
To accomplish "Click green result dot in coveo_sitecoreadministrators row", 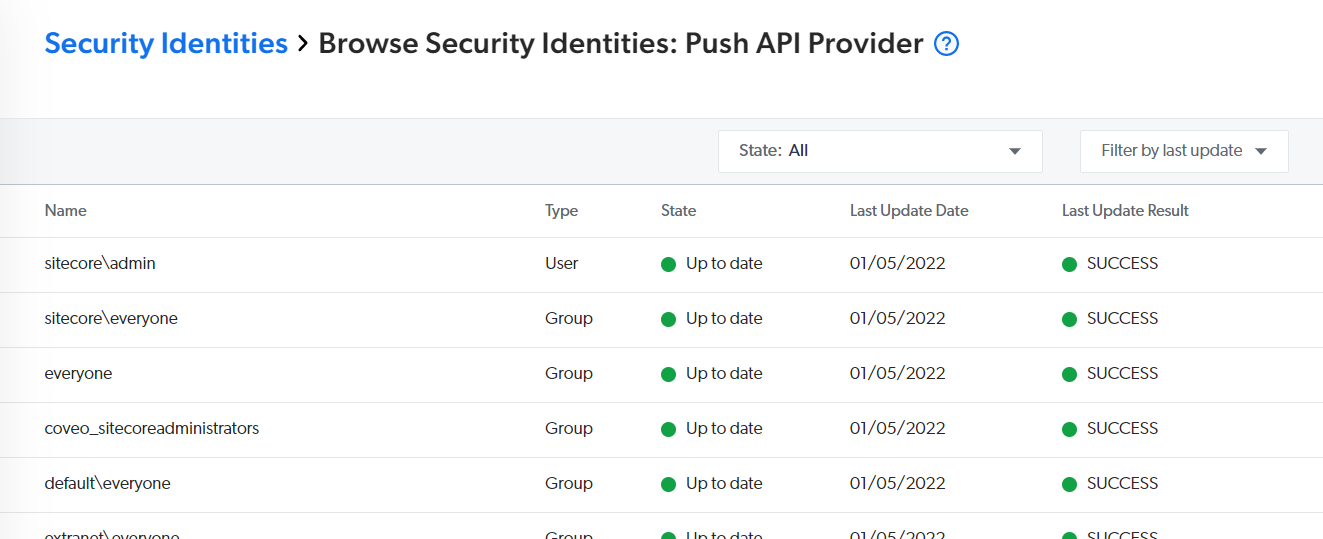I will pos(1069,430).
